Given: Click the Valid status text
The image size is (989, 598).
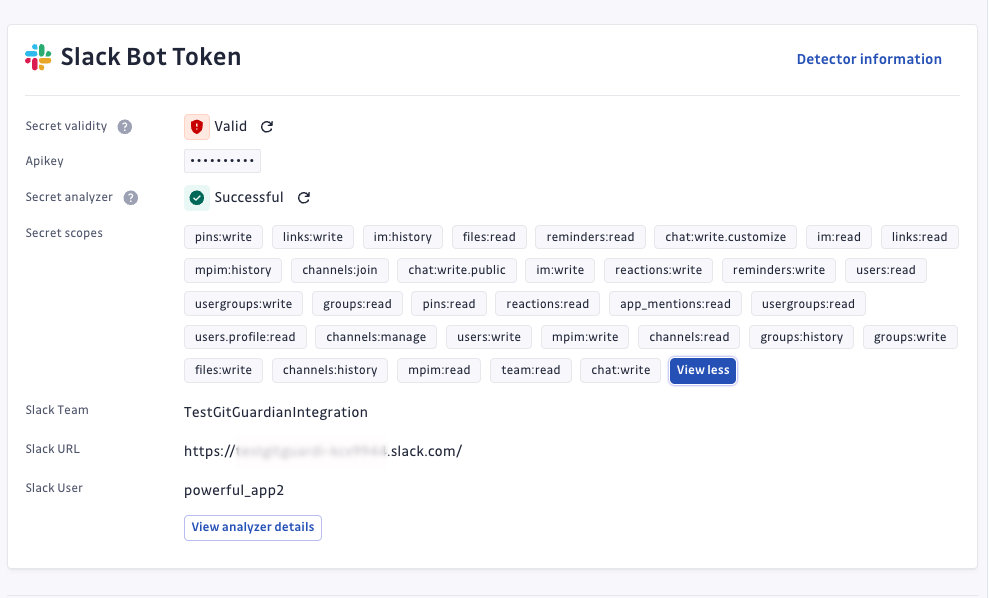Looking at the screenshot, I should tap(231, 127).
